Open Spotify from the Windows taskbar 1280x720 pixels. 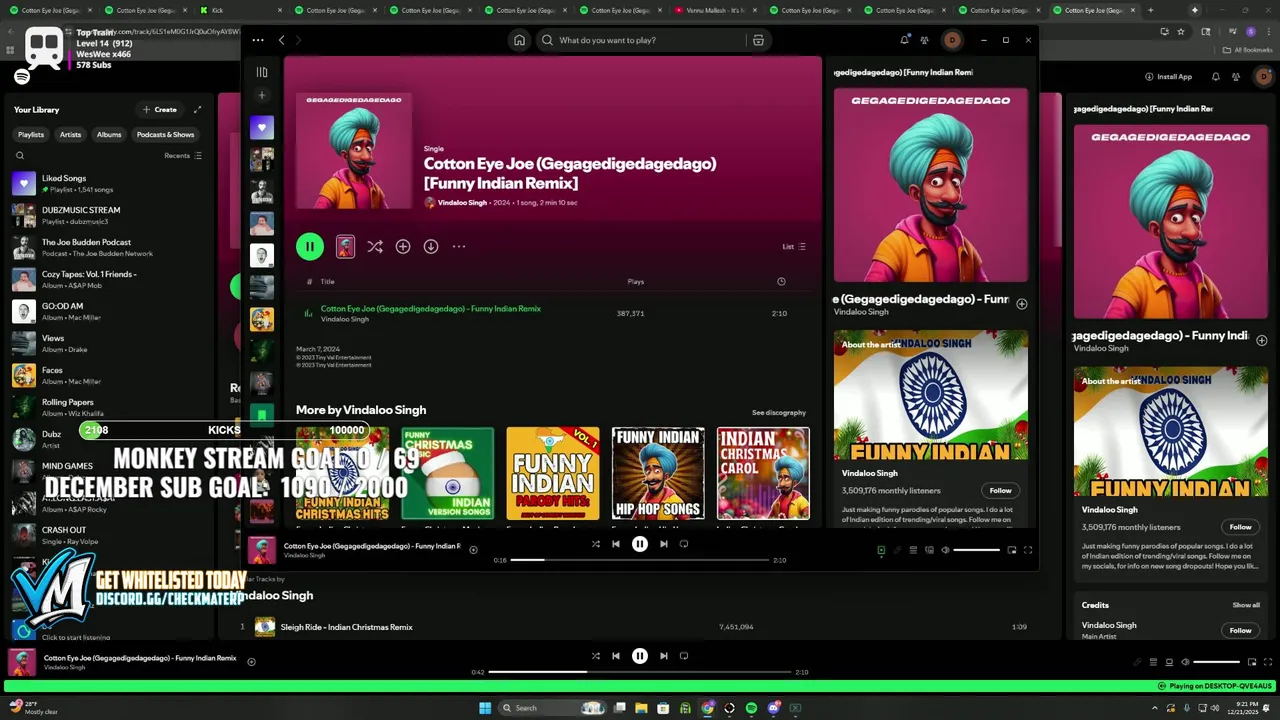(x=751, y=708)
